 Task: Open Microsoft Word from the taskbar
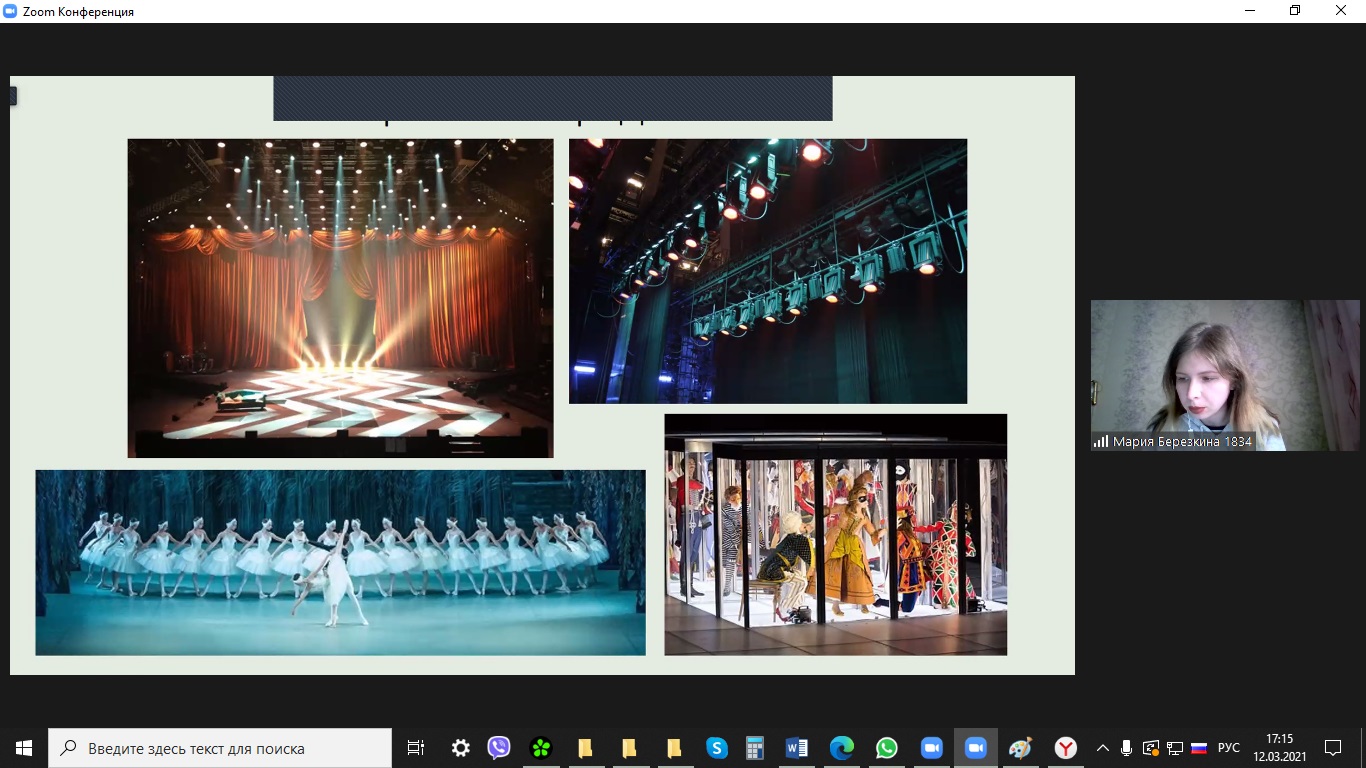tap(797, 748)
